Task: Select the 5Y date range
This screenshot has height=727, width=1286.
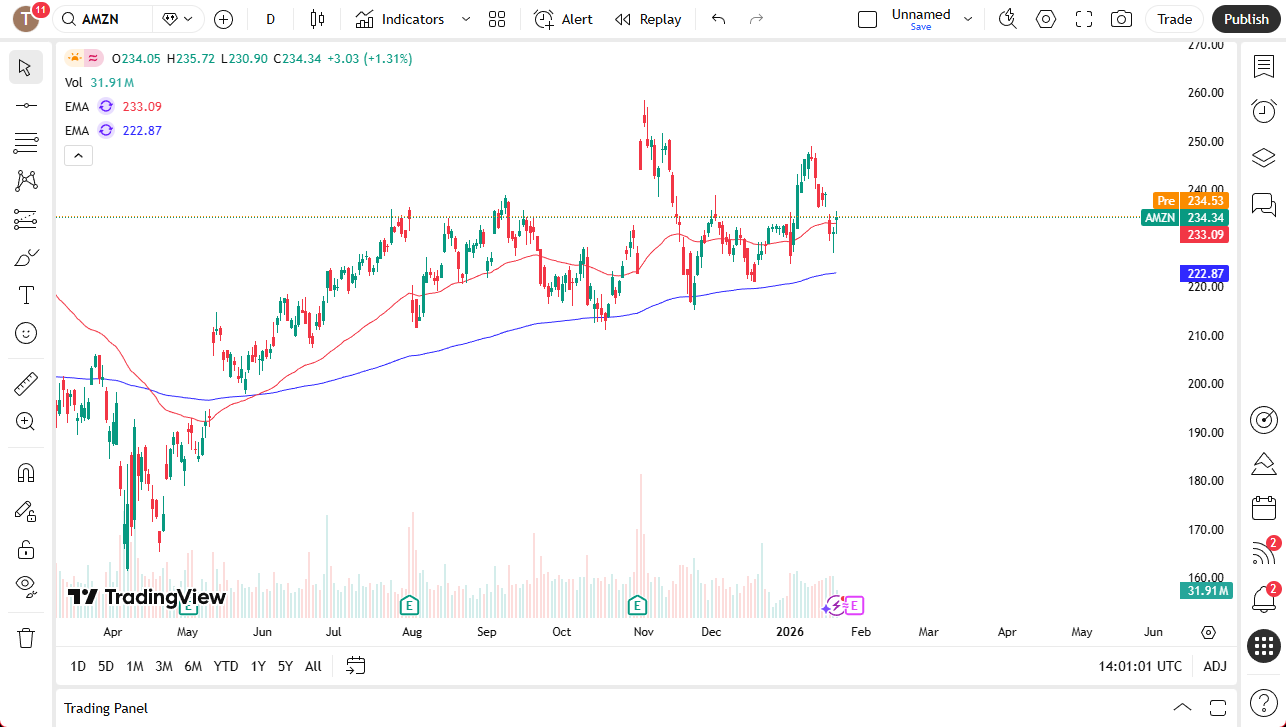Action: coord(285,666)
